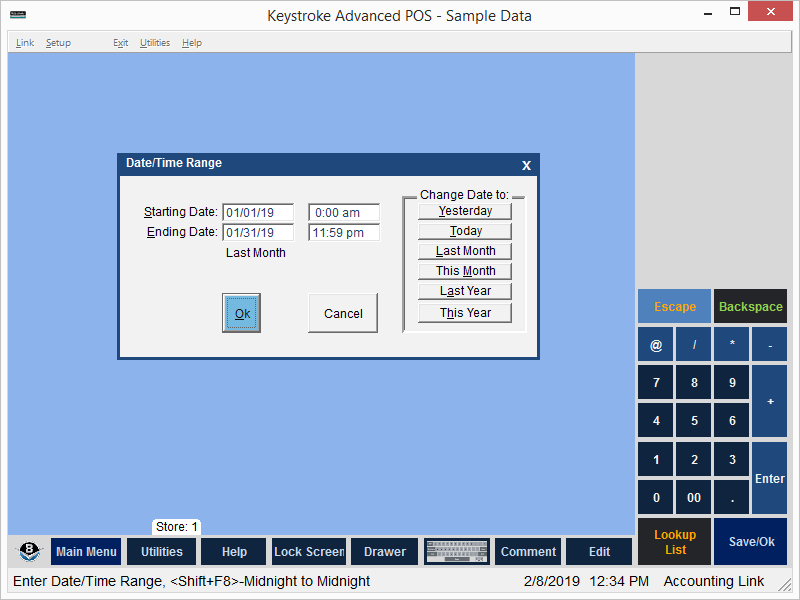Screen dimensions: 800x600
Task: Open the Help menu in menu bar
Action: [192, 43]
